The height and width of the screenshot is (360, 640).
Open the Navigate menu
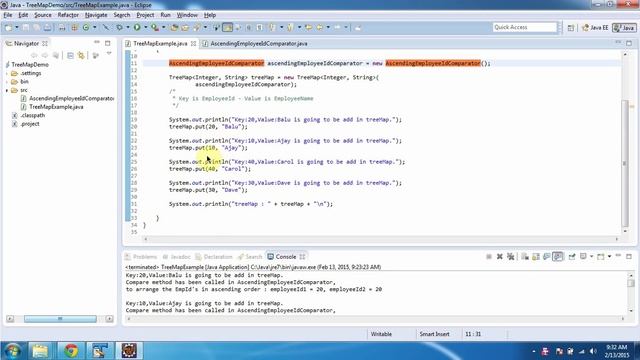96,15
